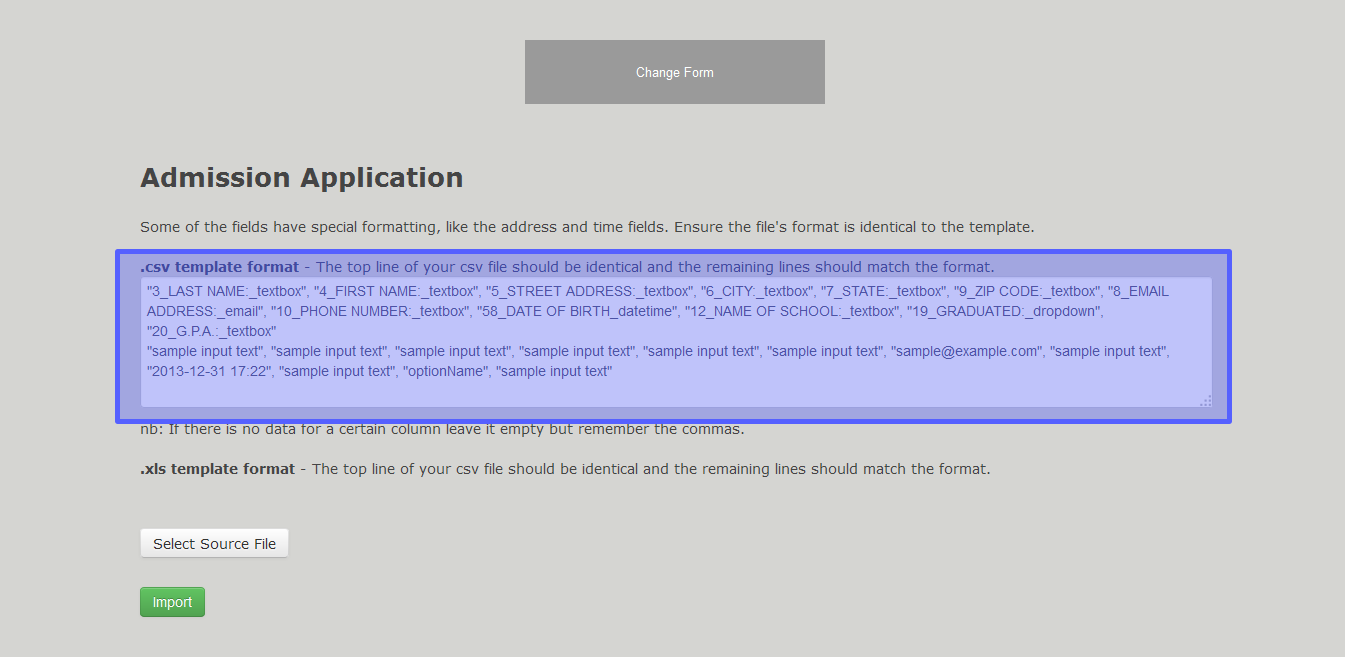The height and width of the screenshot is (657, 1345).
Task: Click the 20_G.P.A.:_textbox header entry
Action: pyautogui.click(x=211, y=331)
